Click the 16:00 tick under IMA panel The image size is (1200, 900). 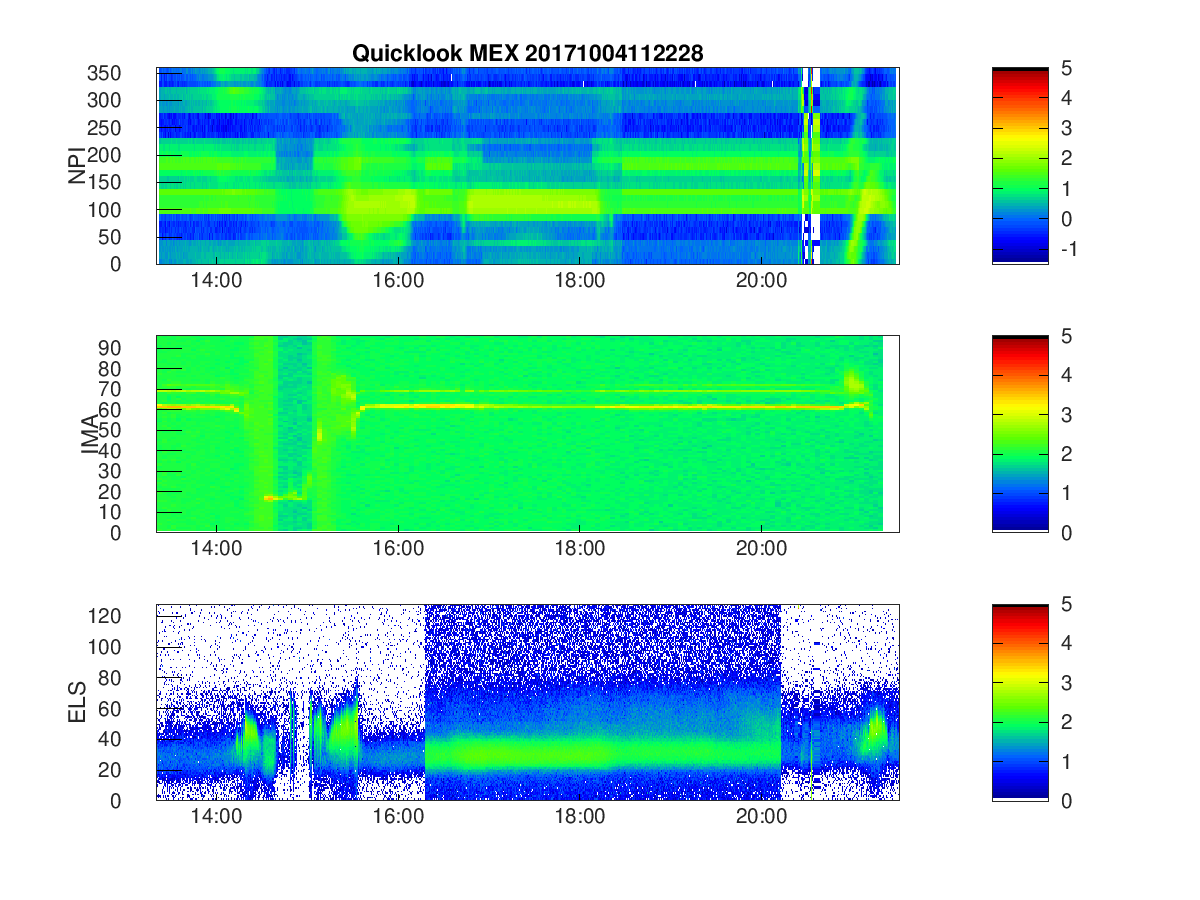click(x=398, y=548)
